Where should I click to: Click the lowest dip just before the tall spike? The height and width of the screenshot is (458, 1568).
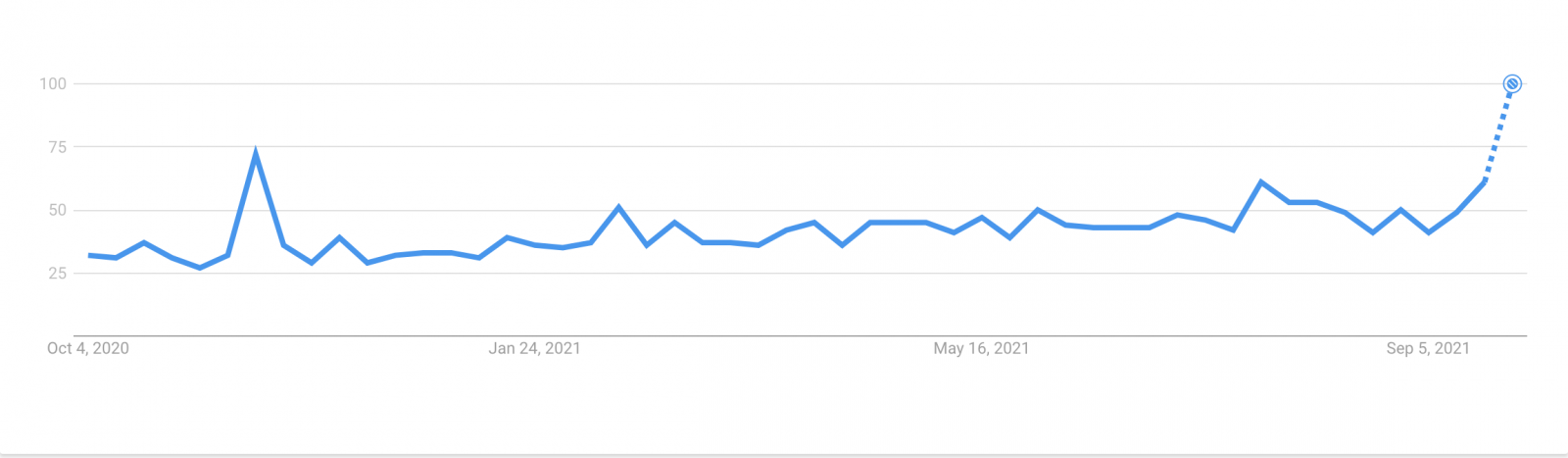coord(200,268)
